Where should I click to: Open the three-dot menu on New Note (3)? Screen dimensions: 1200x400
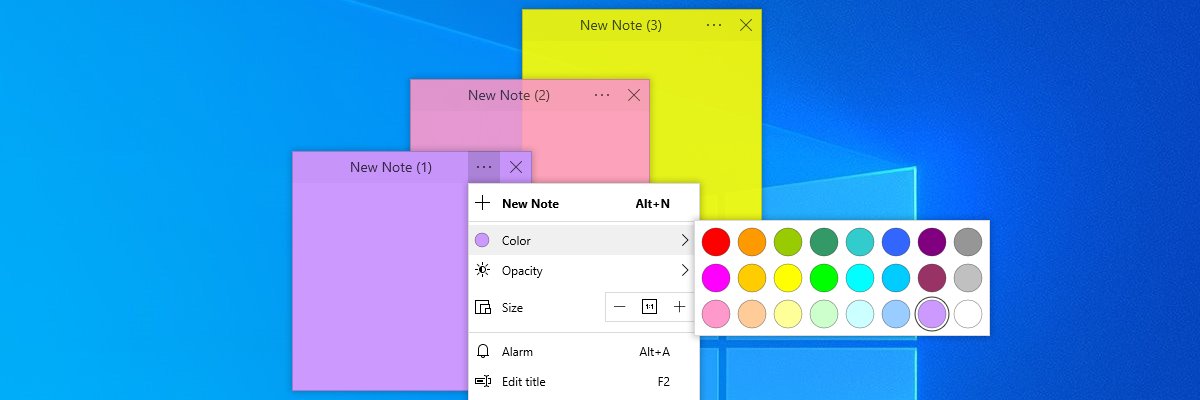[714, 25]
